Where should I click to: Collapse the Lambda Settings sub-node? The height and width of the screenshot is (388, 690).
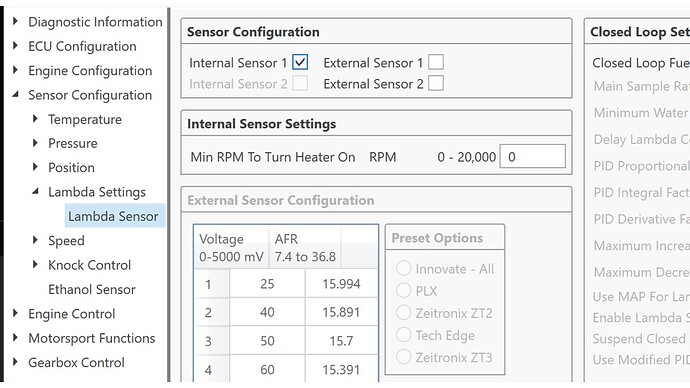click(35, 191)
